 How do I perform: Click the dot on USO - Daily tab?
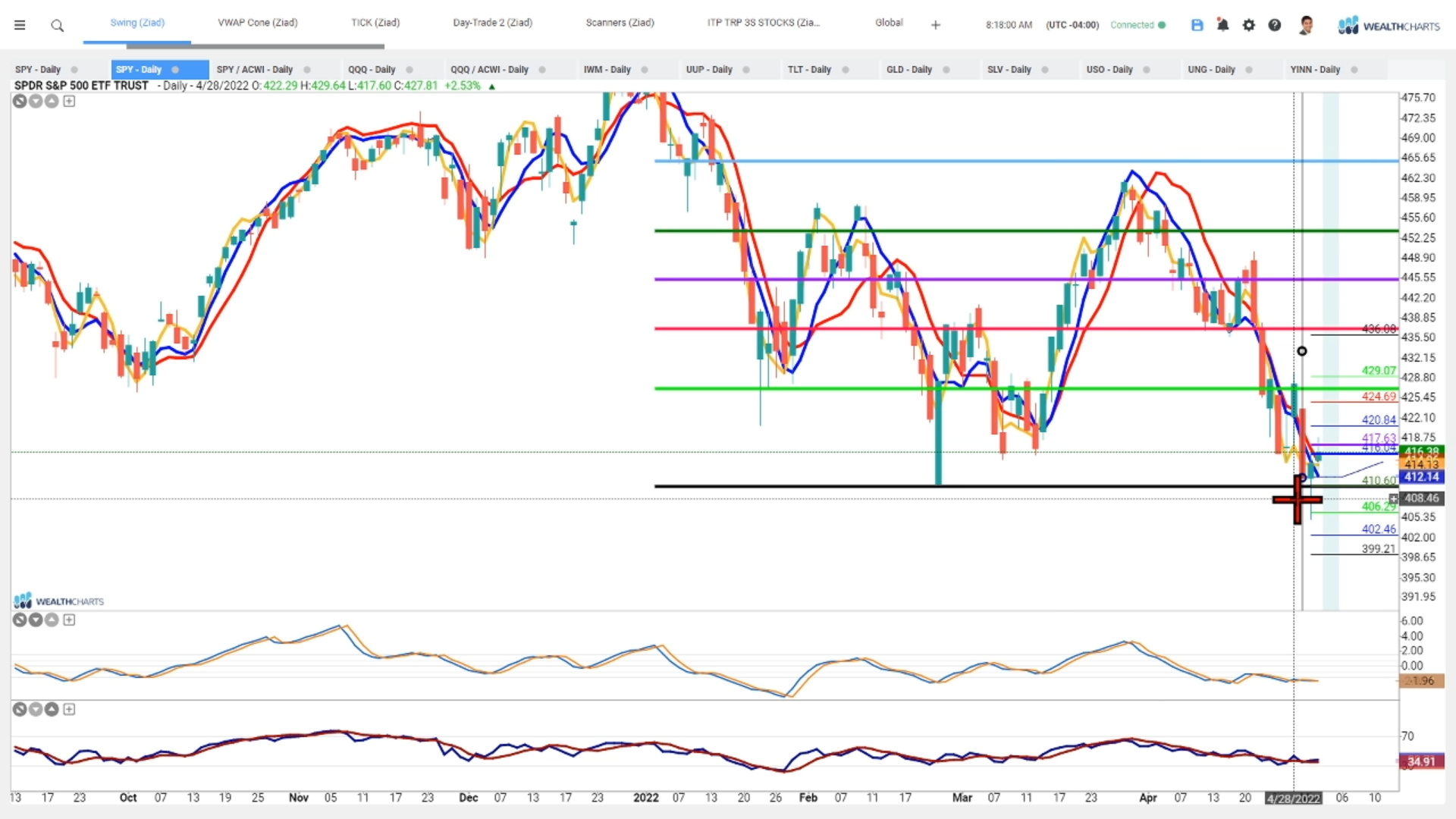click(1147, 70)
